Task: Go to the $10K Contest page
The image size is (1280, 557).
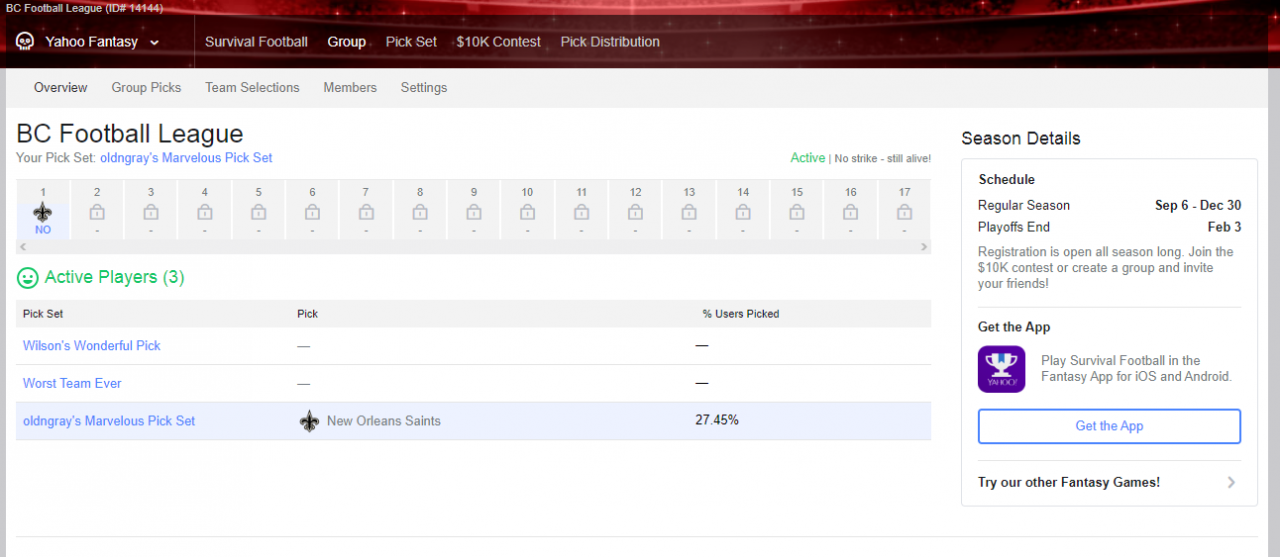Action: pyautogui.click(x=498, y=42)
